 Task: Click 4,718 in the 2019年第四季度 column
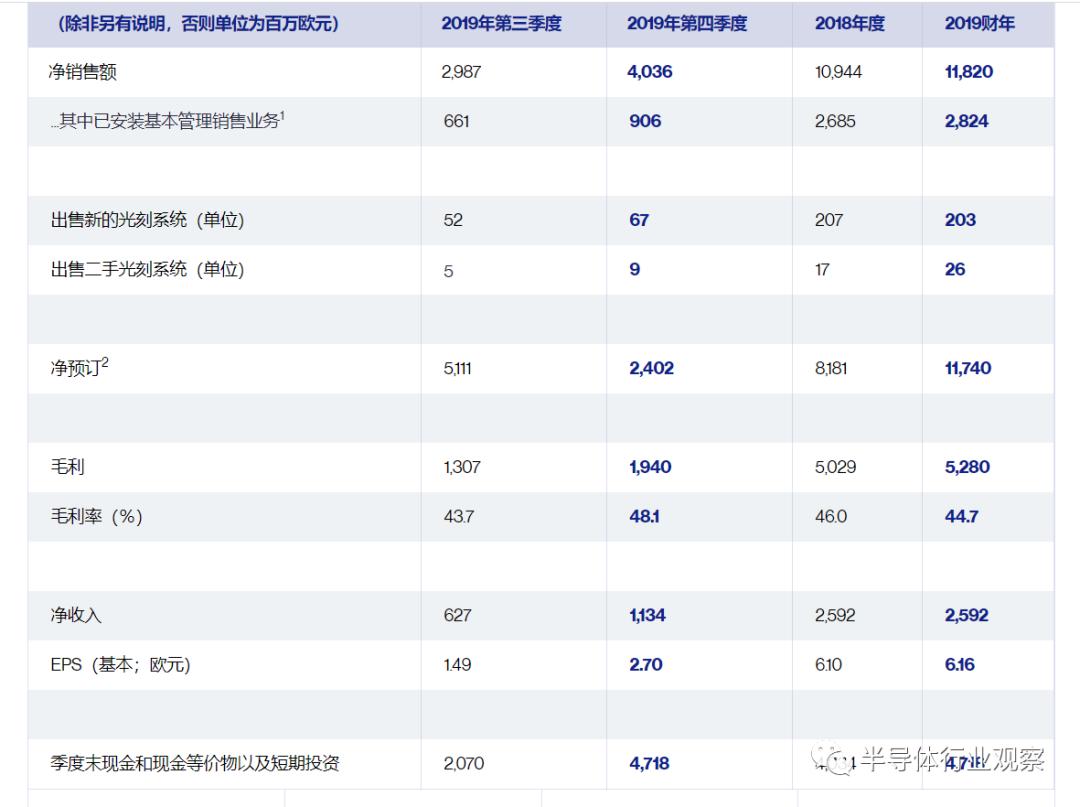tap(650, 764)
